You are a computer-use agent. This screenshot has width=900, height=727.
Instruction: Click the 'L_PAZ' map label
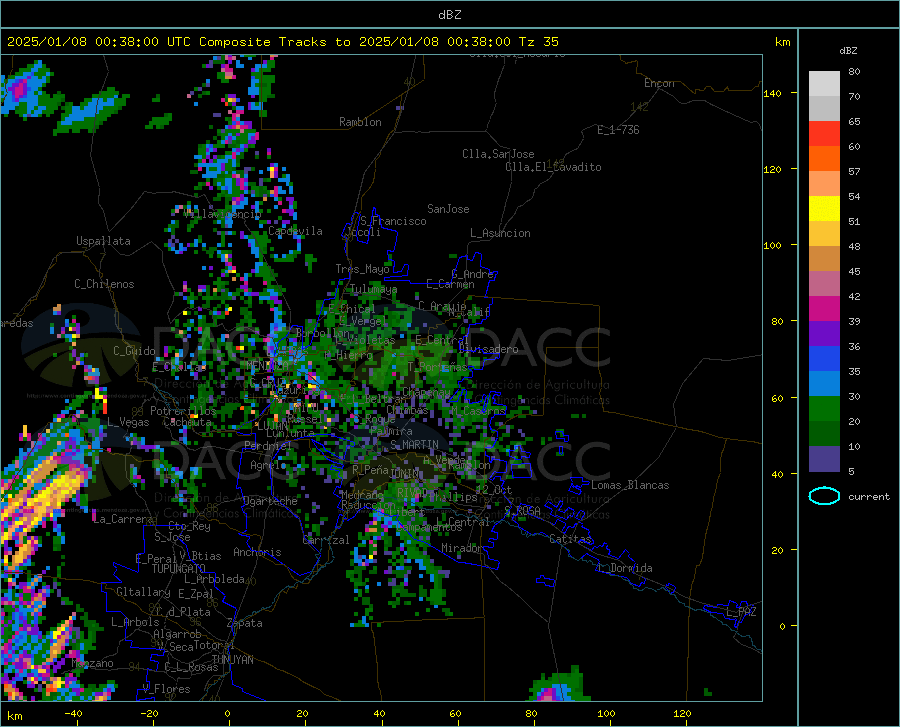pyautogui.click(x=741, y=612)
